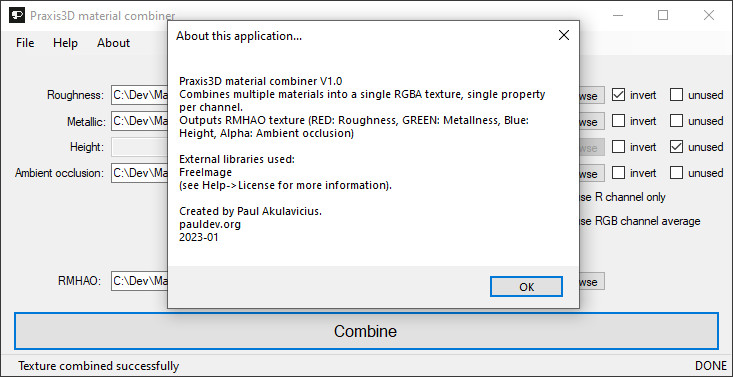Close the About this application dialog
Screen dimensions: 733x377
tap(564, 35)
